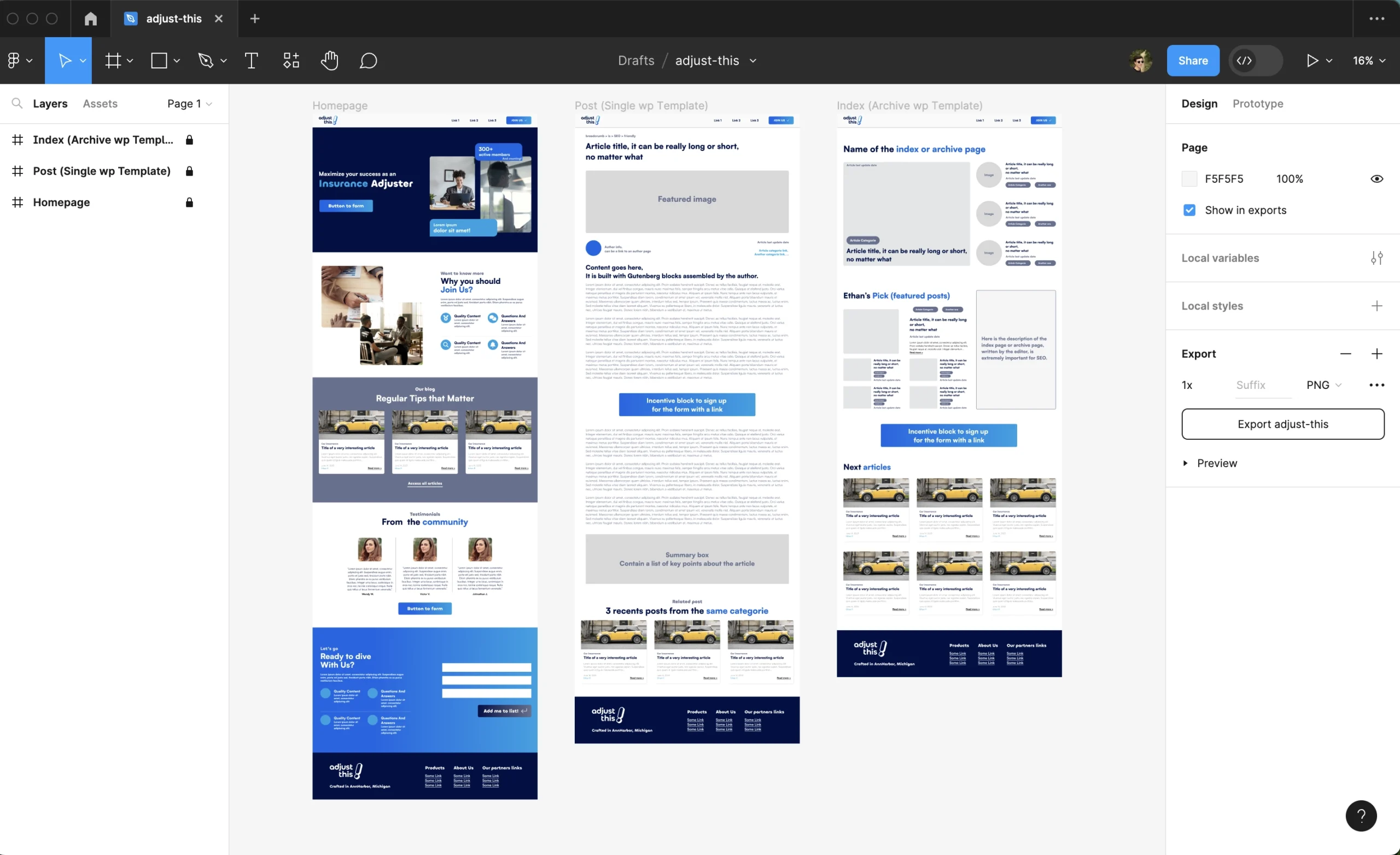Open local variables settings icon

[1376, 258]
